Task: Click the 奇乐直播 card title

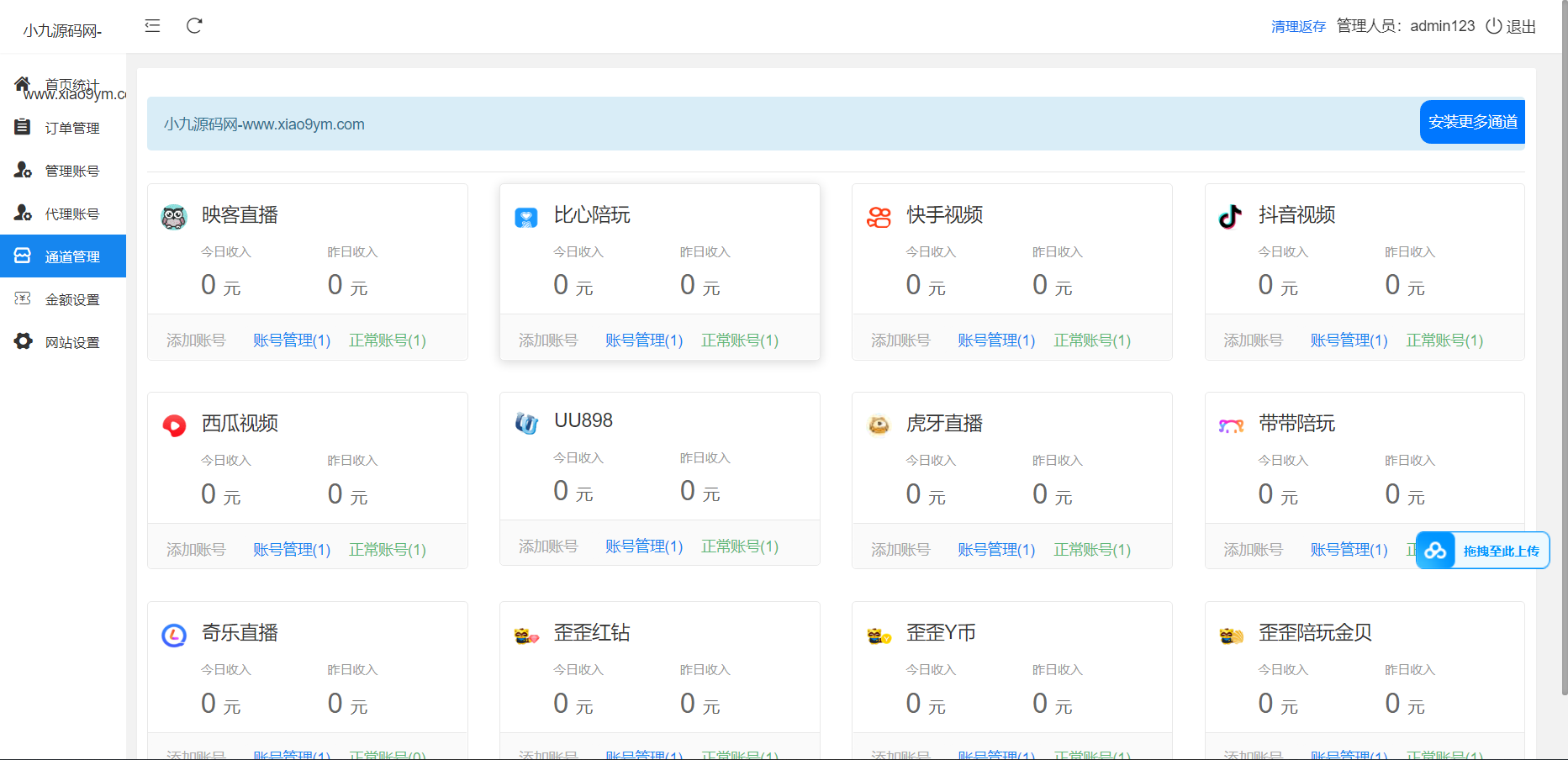Action: point(240,633)
